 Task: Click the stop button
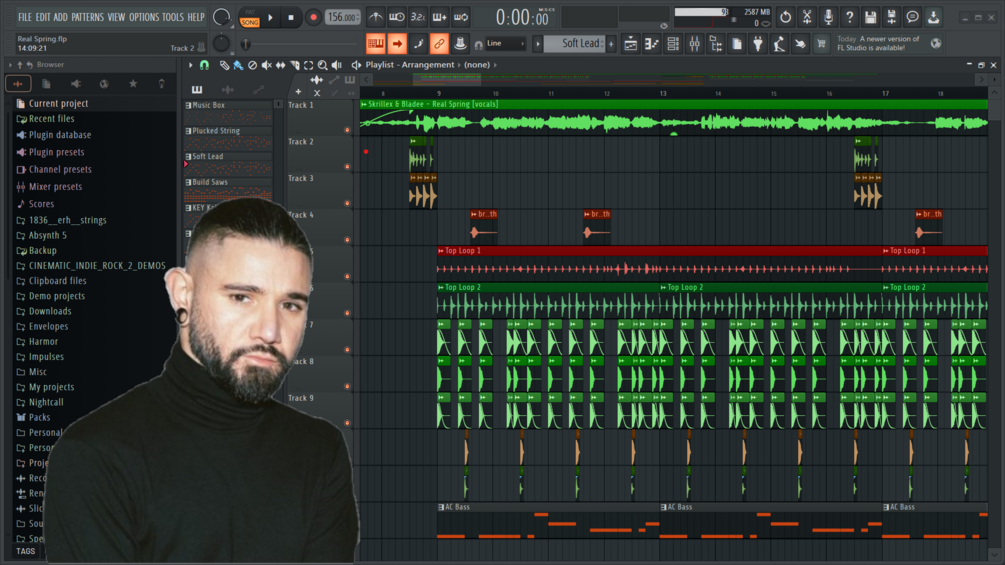coord(291,17)
